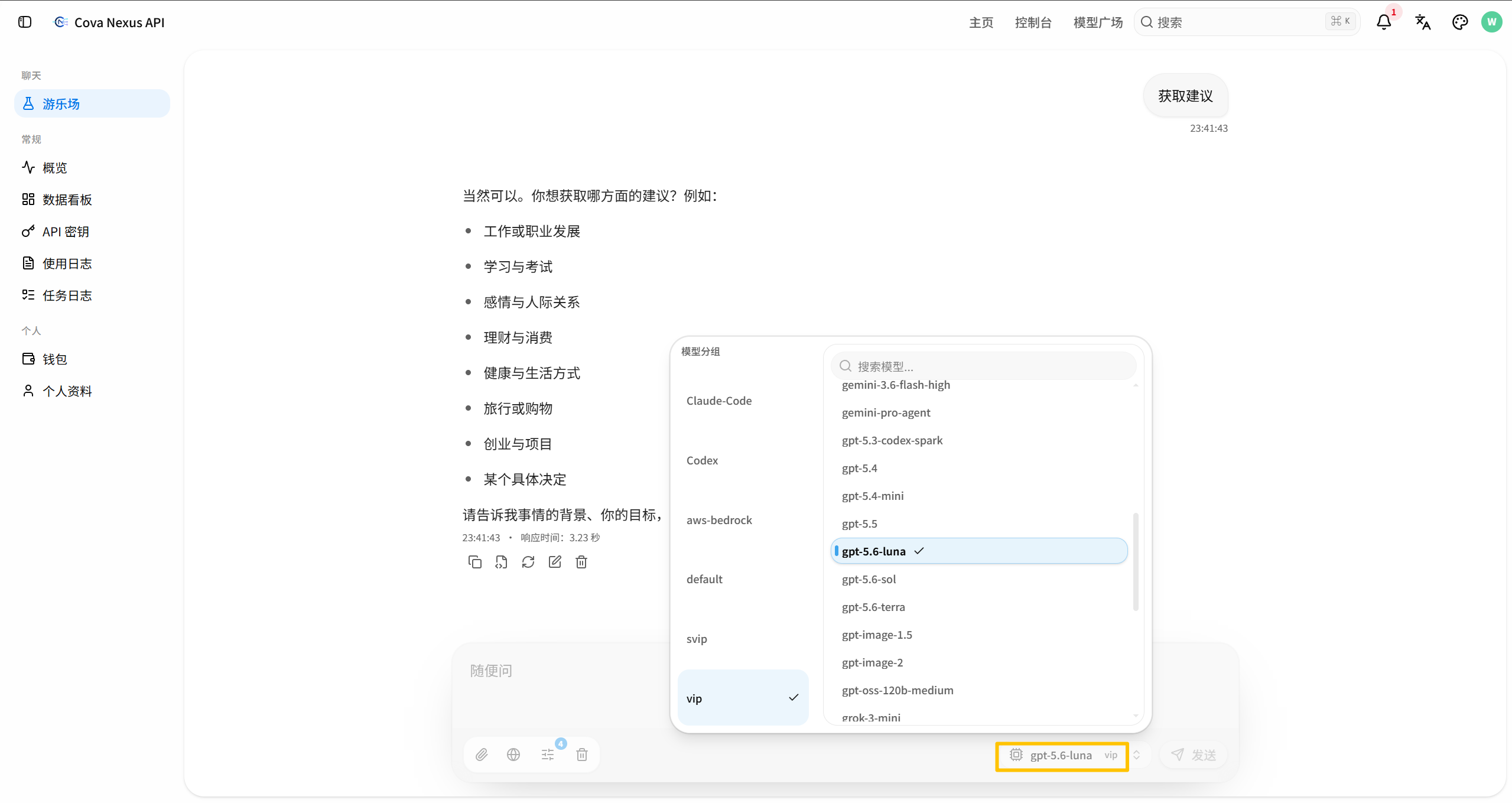Focus the 搜索模型 model search field
The image size is (1512, 803).
pos(983,366)
